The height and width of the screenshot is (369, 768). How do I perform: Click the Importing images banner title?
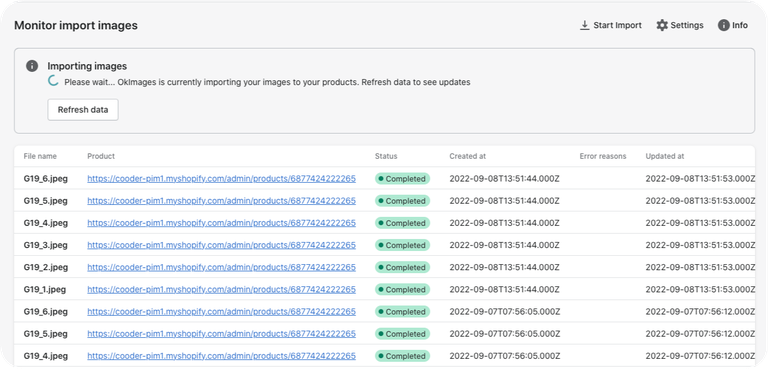[87, 66]
